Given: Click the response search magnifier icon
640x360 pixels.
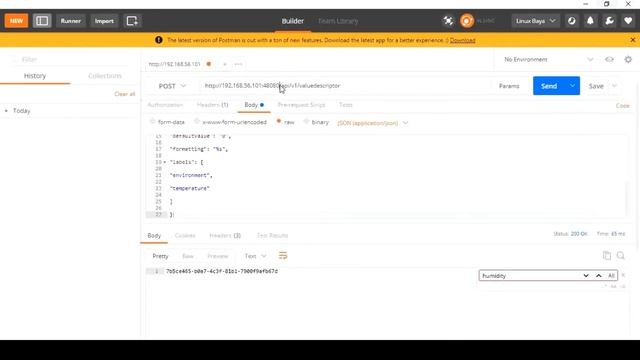Looking at the screenshot, I should pyautogui.click(x=621, y=256).
